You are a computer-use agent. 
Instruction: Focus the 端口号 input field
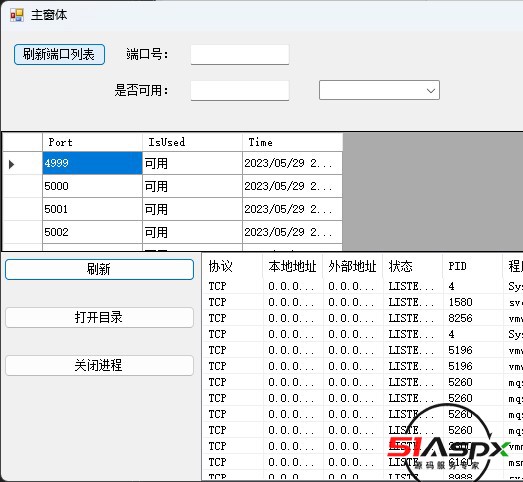[x=240, y=54]
